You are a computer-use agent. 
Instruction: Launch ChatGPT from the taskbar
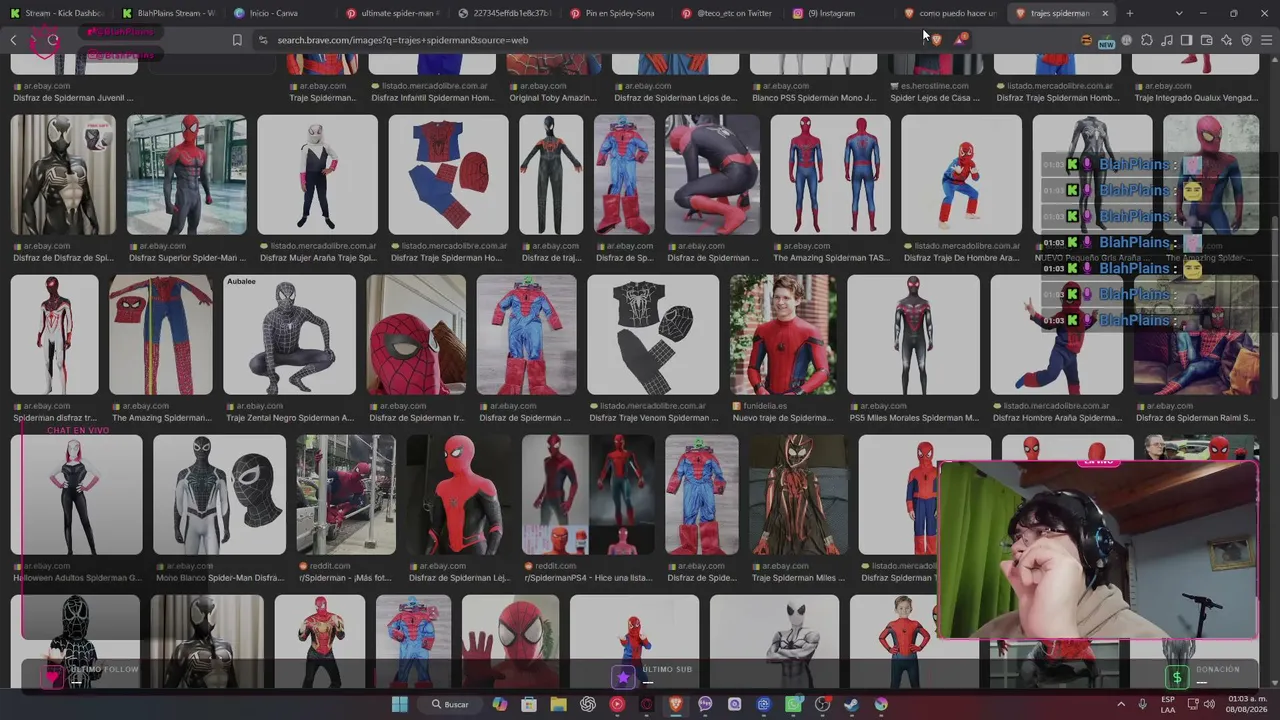(588, 704)
